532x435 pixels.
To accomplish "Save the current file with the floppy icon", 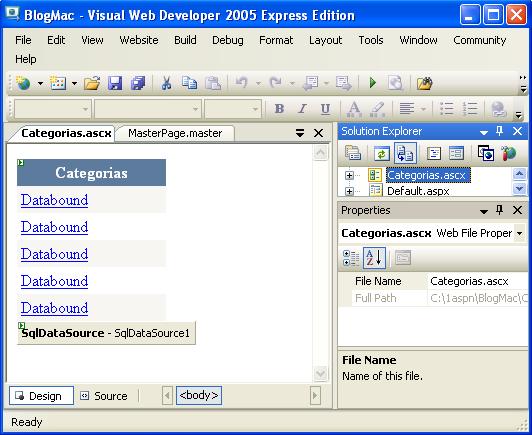I will coord(115,83).
